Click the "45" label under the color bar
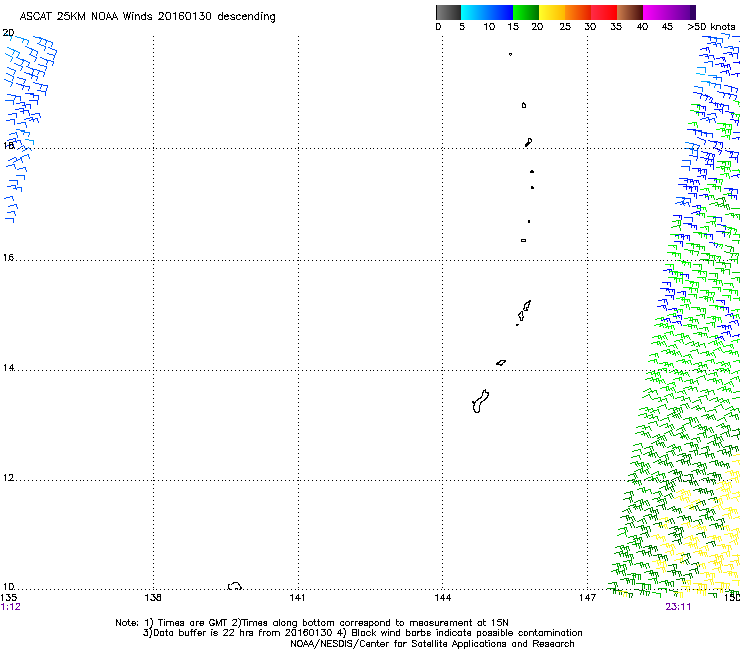The height and width of the screenshot is (650, 740). click(x=667, y=27)
